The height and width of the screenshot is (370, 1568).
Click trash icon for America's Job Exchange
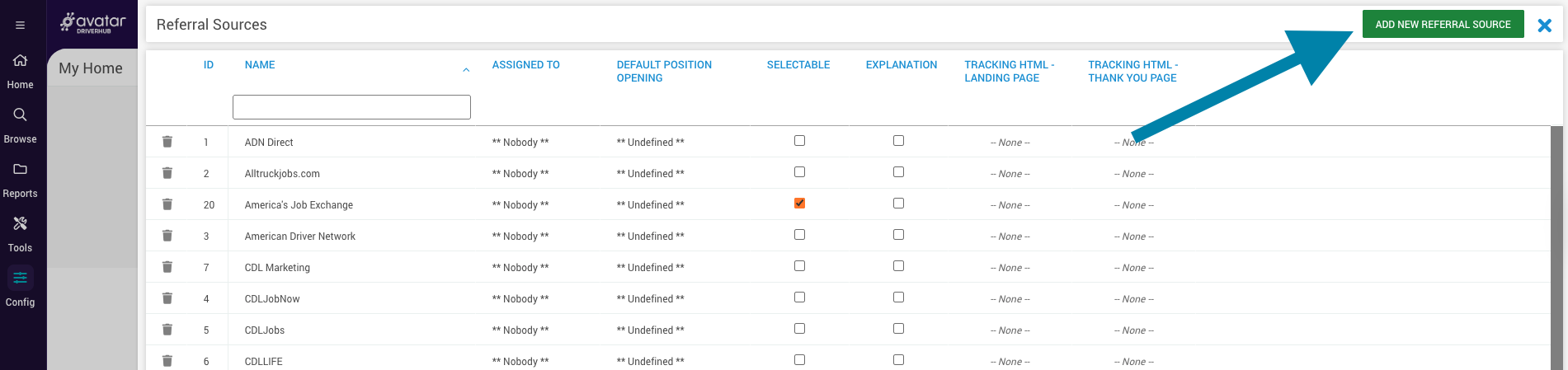coord(167,204)
